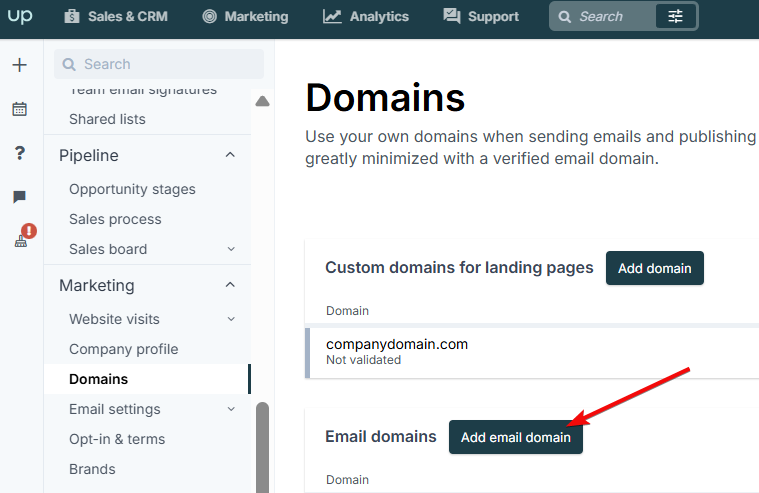This screenshot has height=493, width=759.
Task: Open Sales board settings
Action: click(x=108, y=249)
